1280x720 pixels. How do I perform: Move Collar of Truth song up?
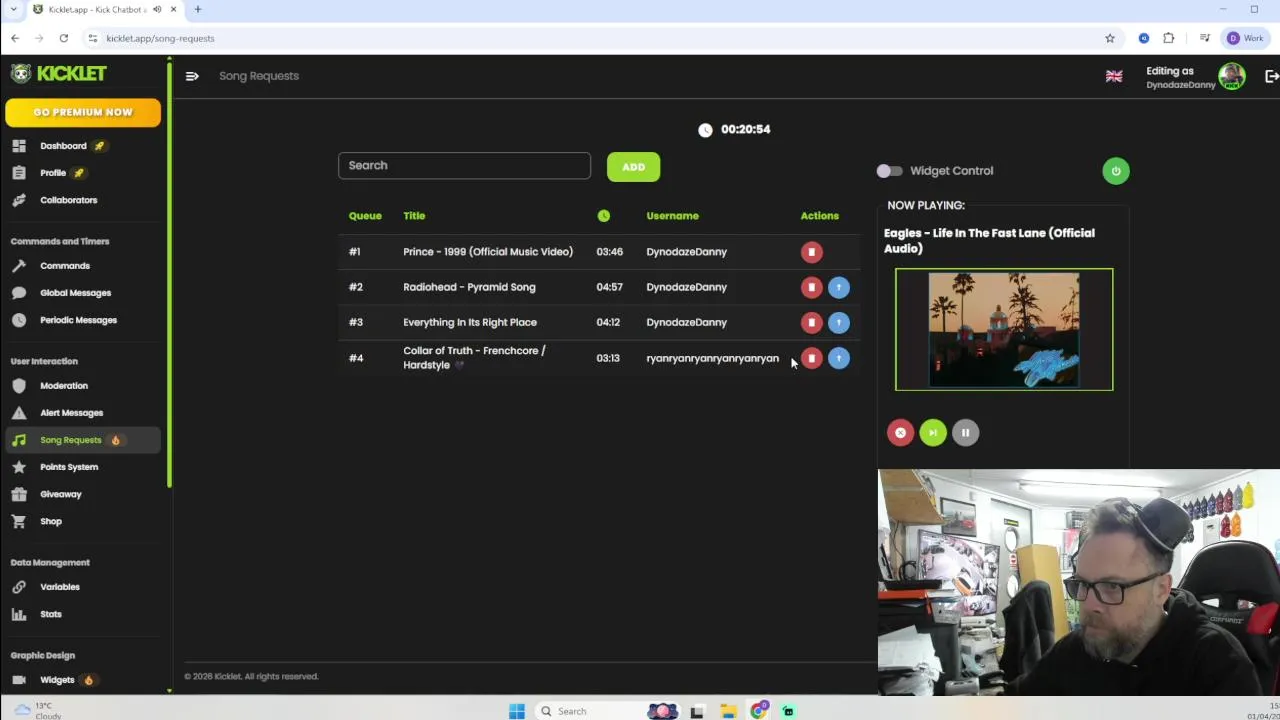839,358
